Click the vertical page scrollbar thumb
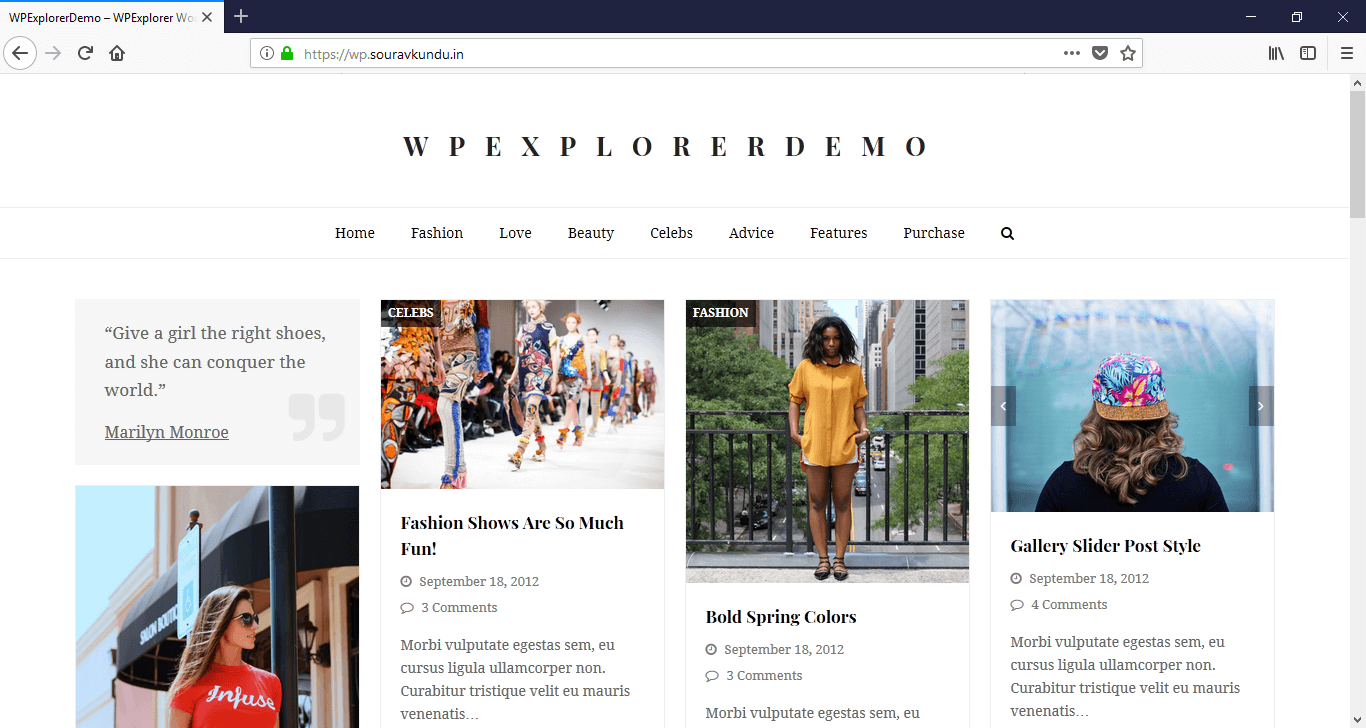This screenshot has width=1366, height=728. [1357, 153]
